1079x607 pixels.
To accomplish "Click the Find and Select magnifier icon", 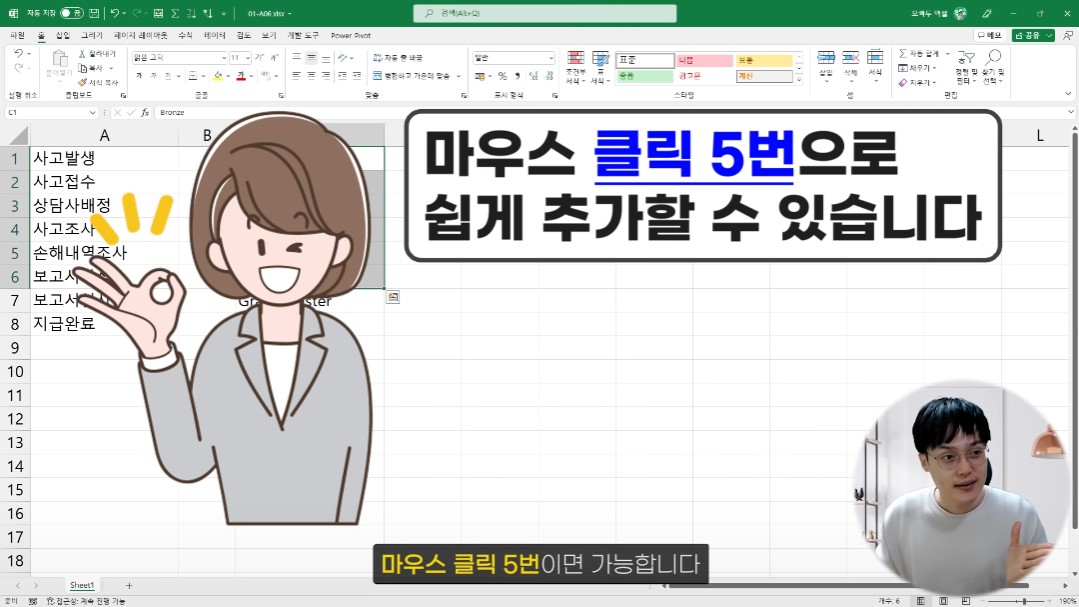I will point(995,55).
